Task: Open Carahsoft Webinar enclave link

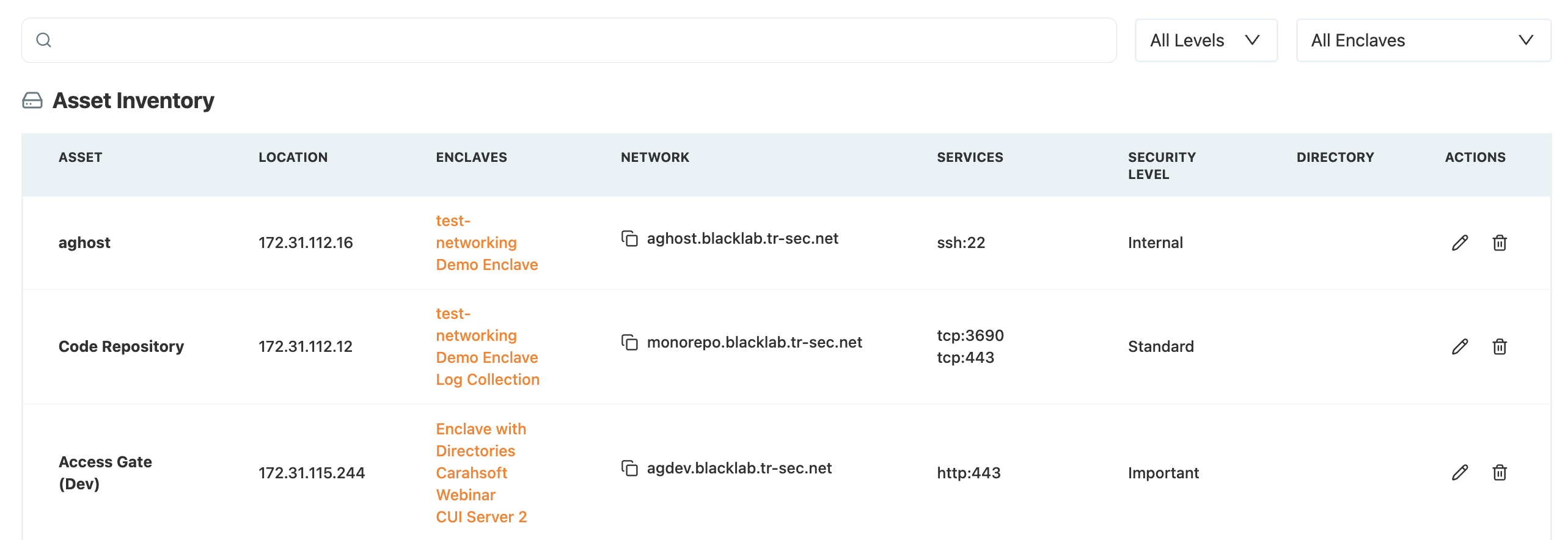Action: 472,484
